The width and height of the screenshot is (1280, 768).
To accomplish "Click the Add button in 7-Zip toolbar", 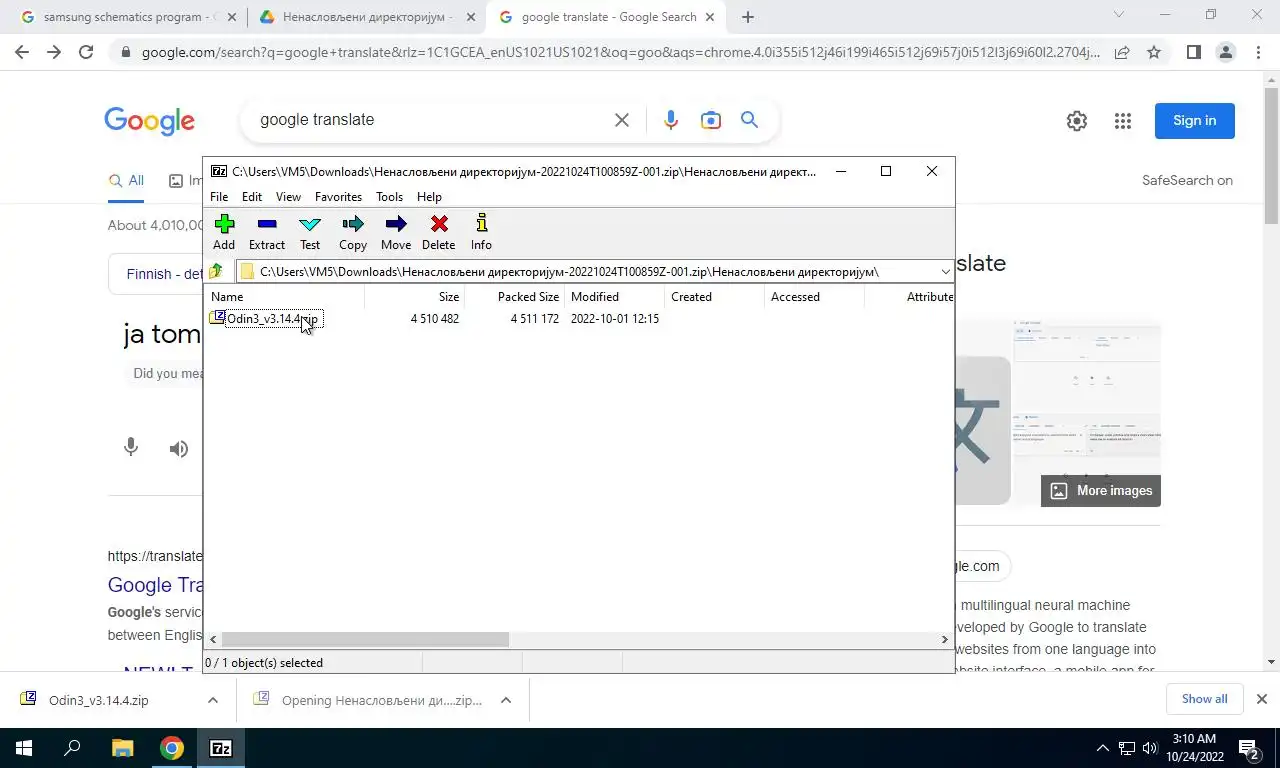I will tap(224, 232).
